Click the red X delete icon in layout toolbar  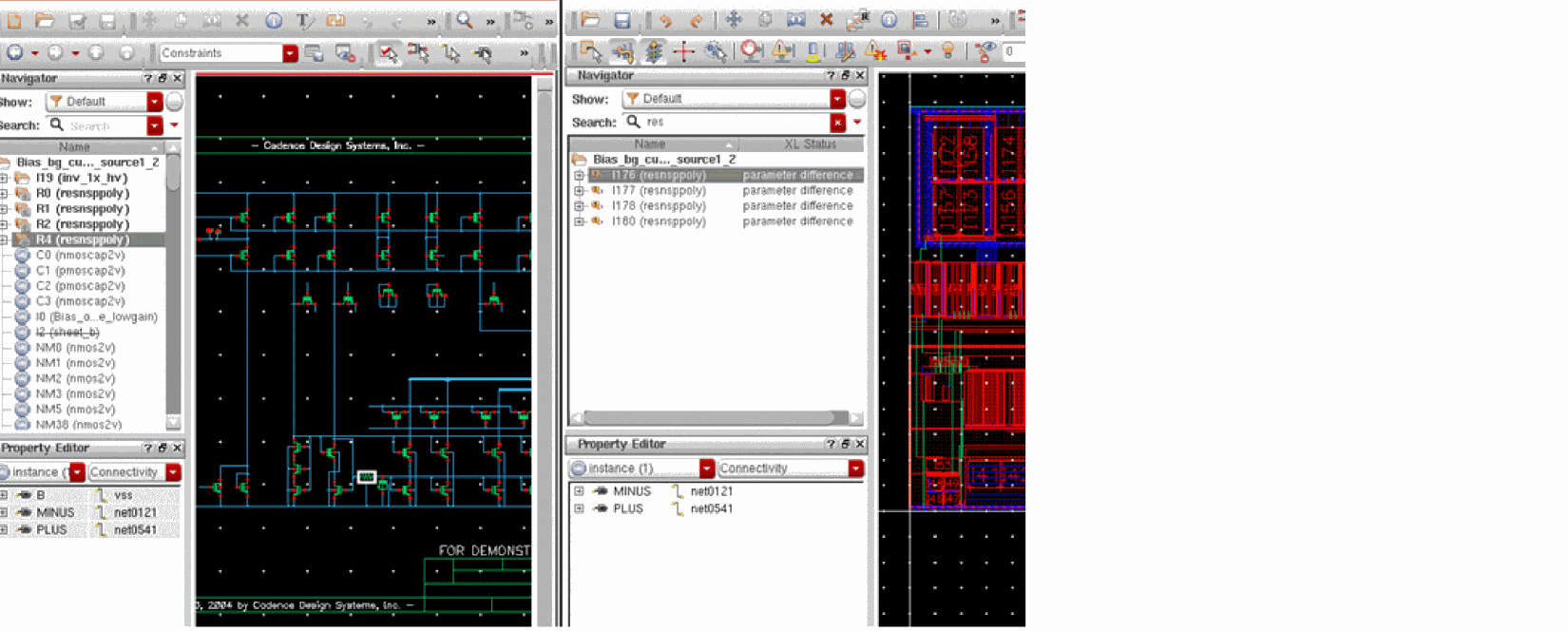click(x=826, y=20)
